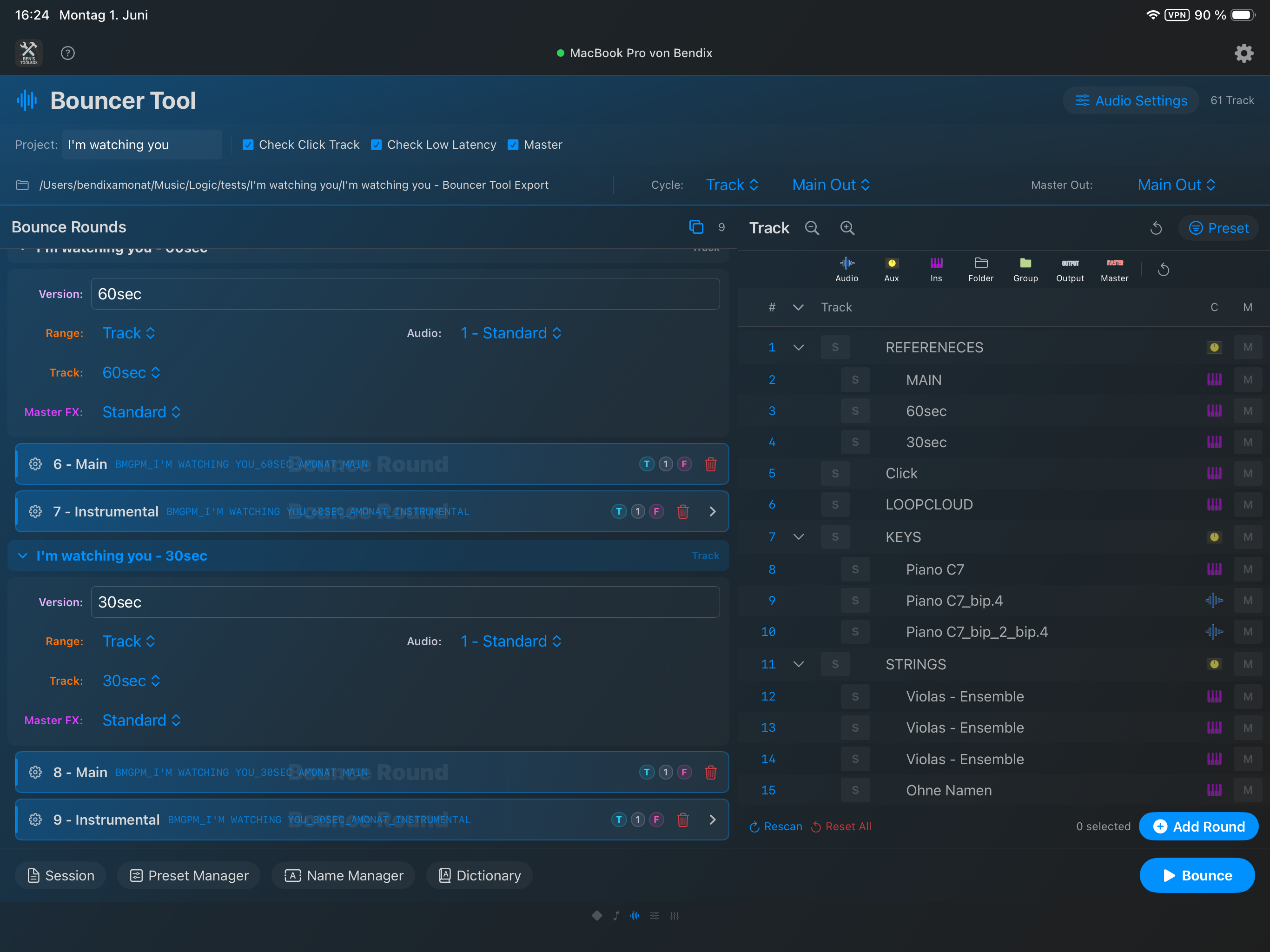Switch to the music note tool icon
Screen dimensions: 1270x952
tap(616, 916)
